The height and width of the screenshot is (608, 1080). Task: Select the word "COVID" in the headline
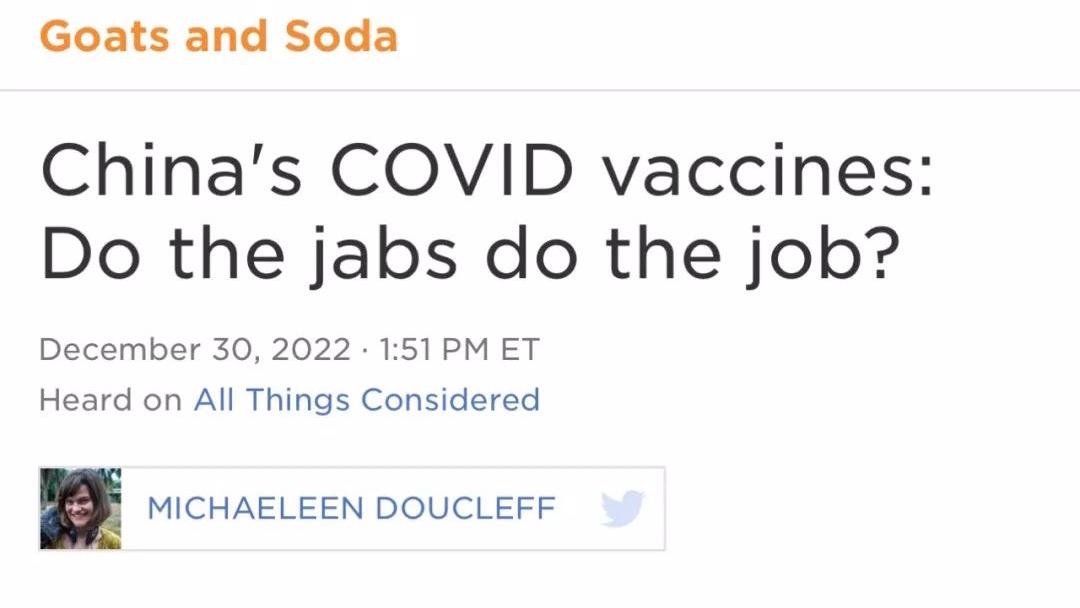click(451, 169)
